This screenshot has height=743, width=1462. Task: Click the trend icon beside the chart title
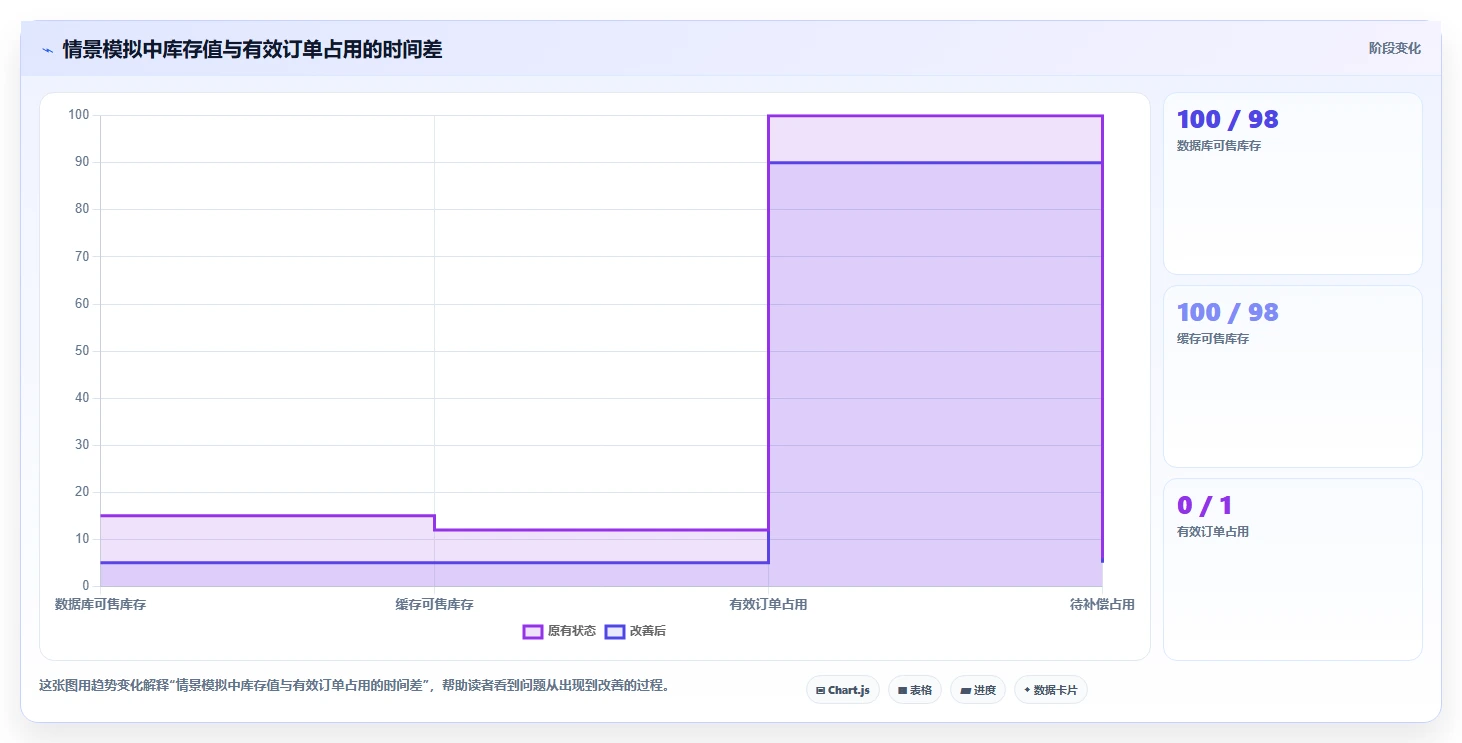click(47, 50)
